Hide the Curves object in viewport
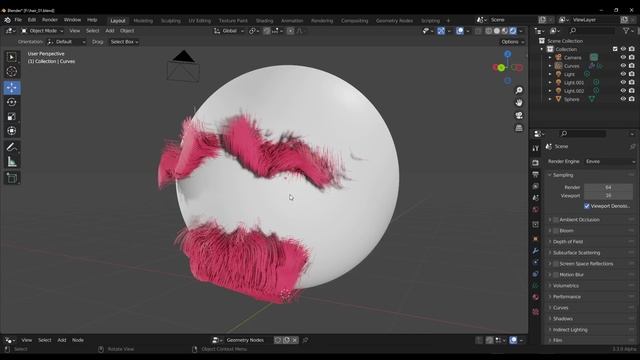Viewport: 640px width, 360px height. pyautogui.click(x=623, y=66)
